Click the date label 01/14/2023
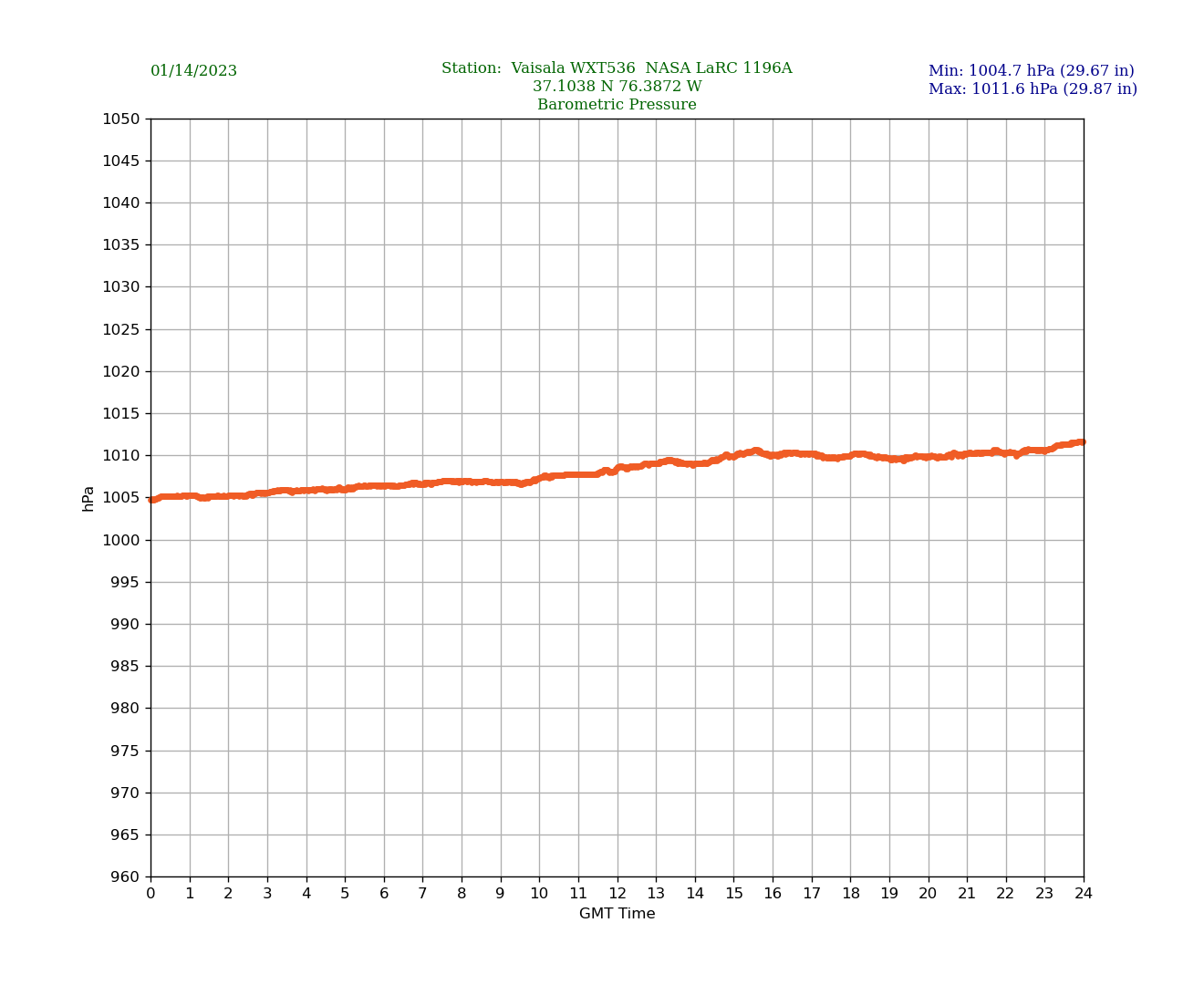 pos(193,71)
